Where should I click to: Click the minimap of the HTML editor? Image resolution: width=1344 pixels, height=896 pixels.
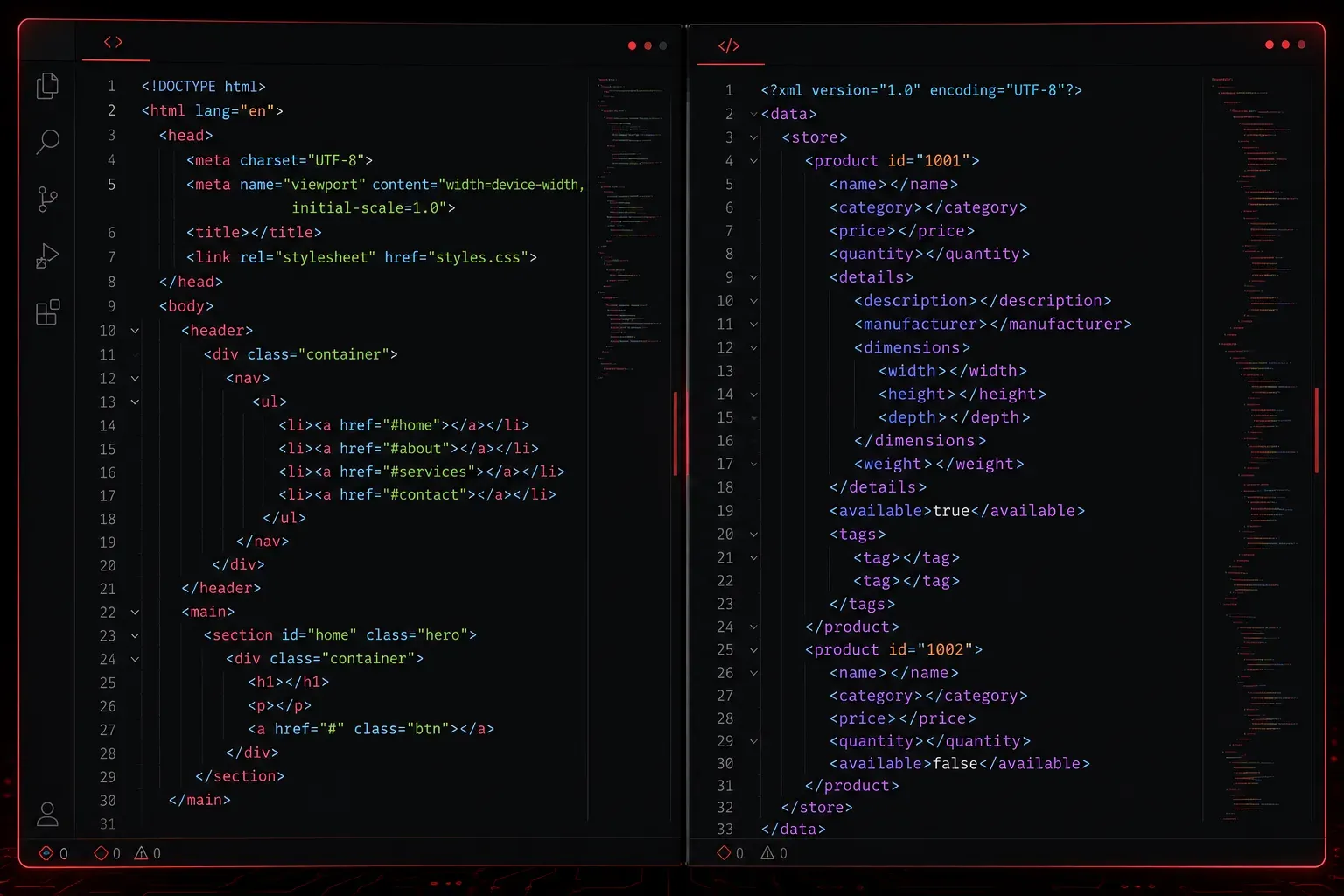click(x=630, y=227)
